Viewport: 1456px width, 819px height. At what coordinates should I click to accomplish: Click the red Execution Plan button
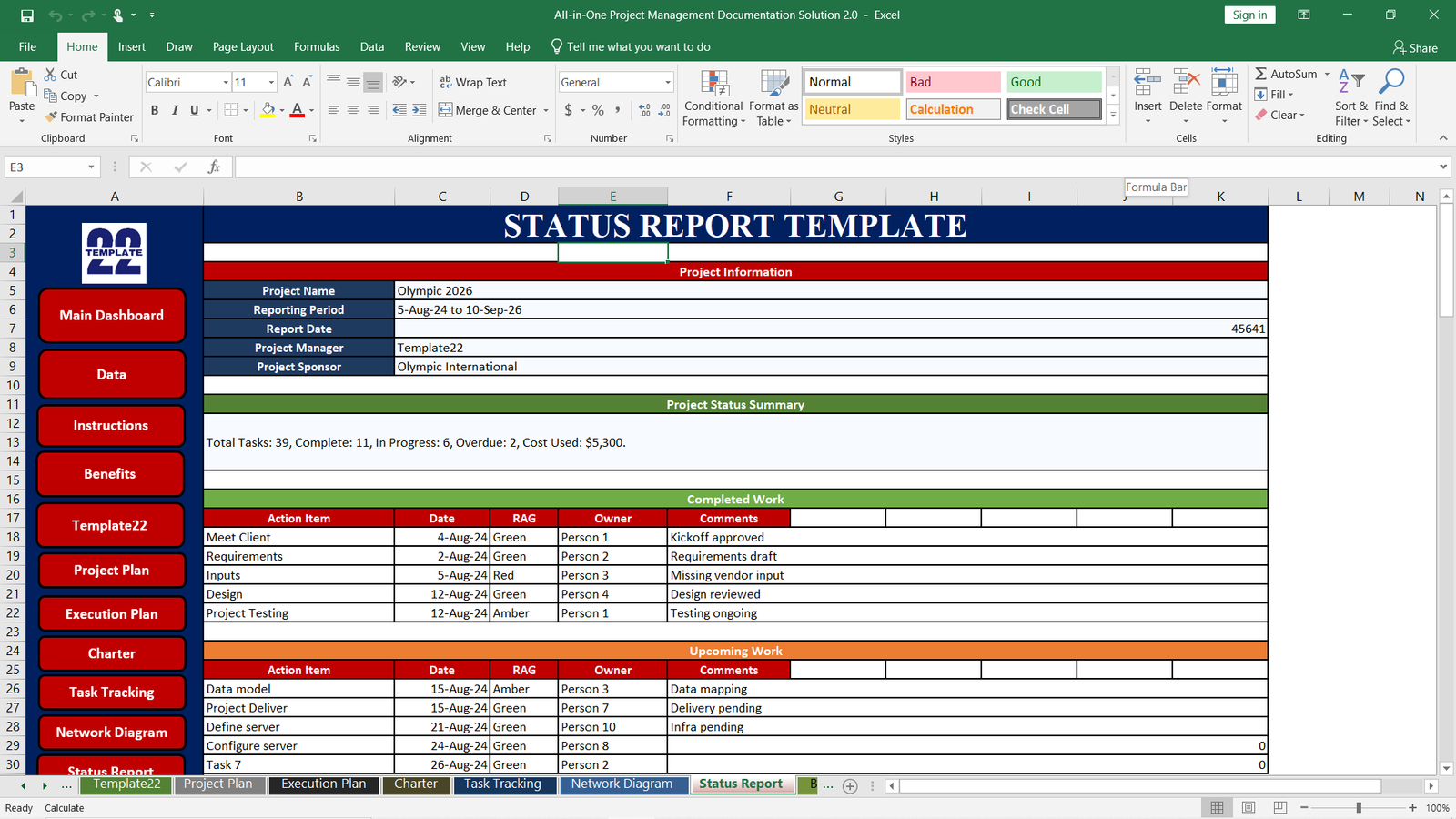(x=112, y=614)
